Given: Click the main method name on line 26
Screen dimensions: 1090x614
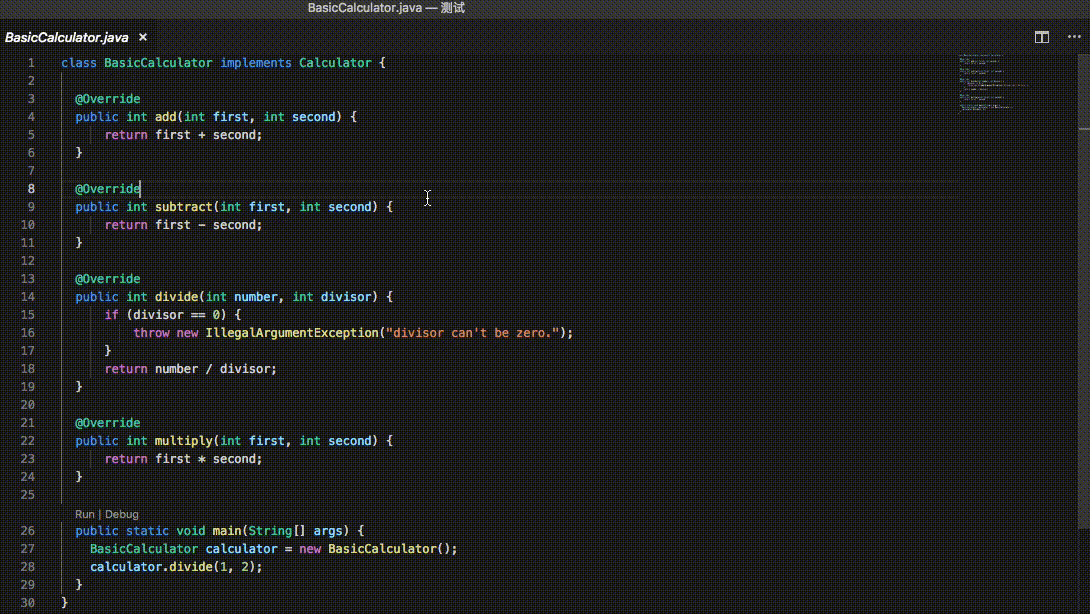Looking at the screenshot, I should [227, 531].
